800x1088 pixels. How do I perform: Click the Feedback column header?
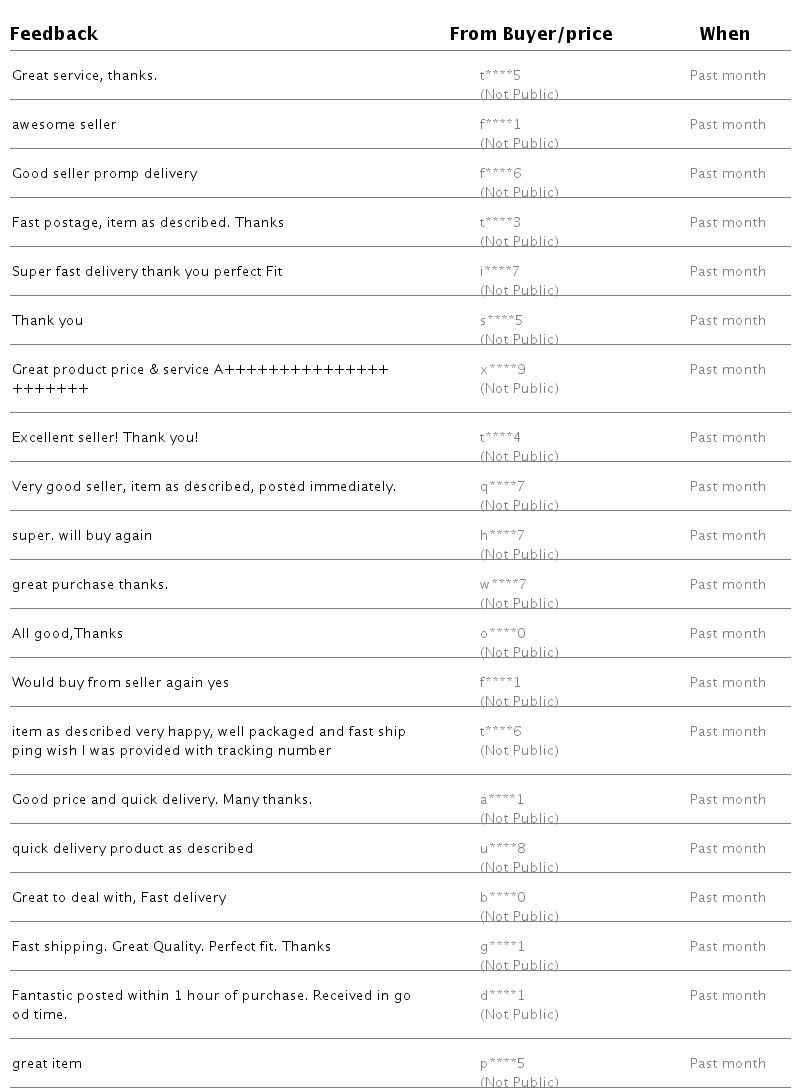point(54,34)
